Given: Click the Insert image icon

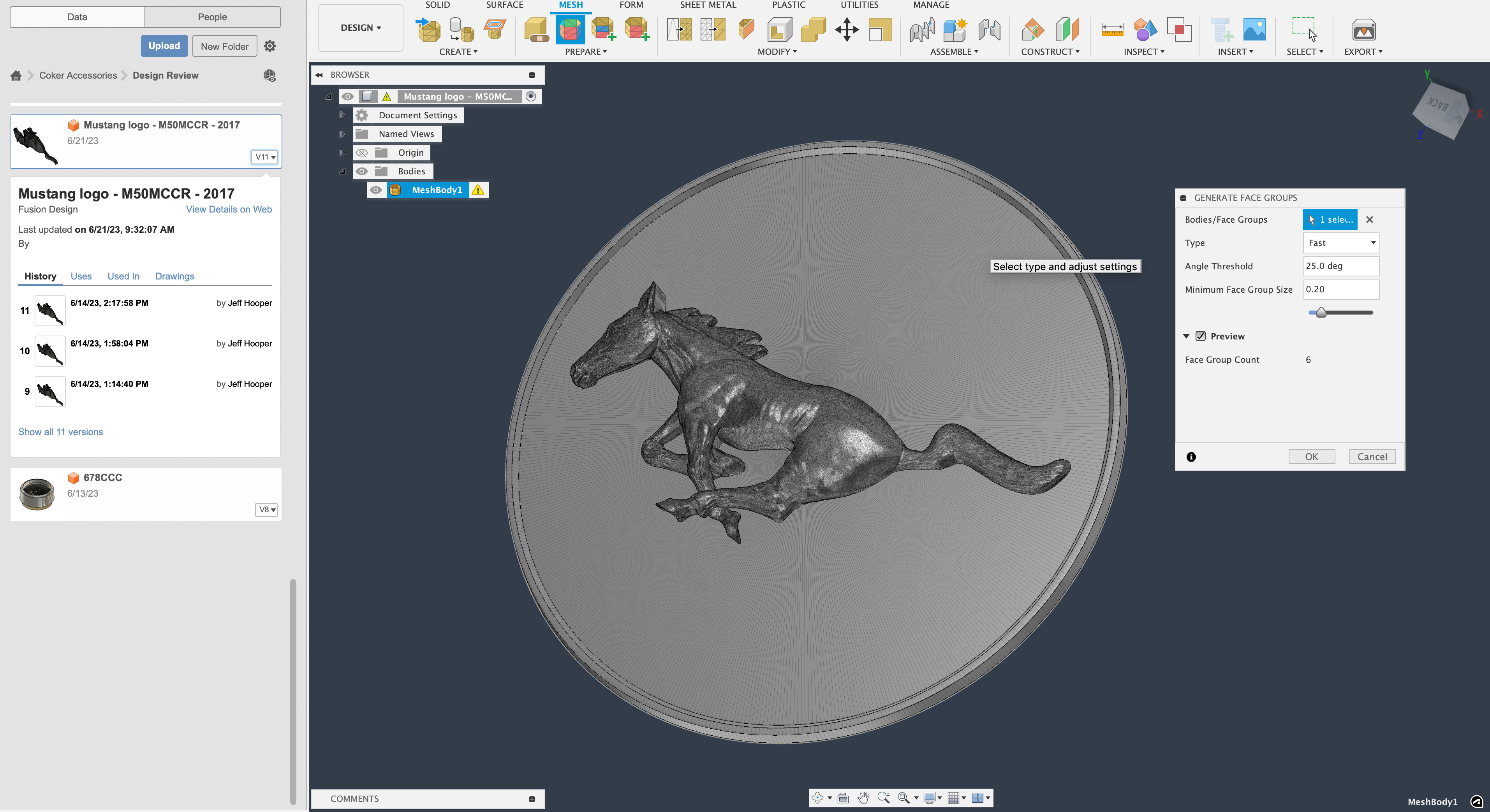Looking at the screenshot, I should click(x=1254, y=30).
